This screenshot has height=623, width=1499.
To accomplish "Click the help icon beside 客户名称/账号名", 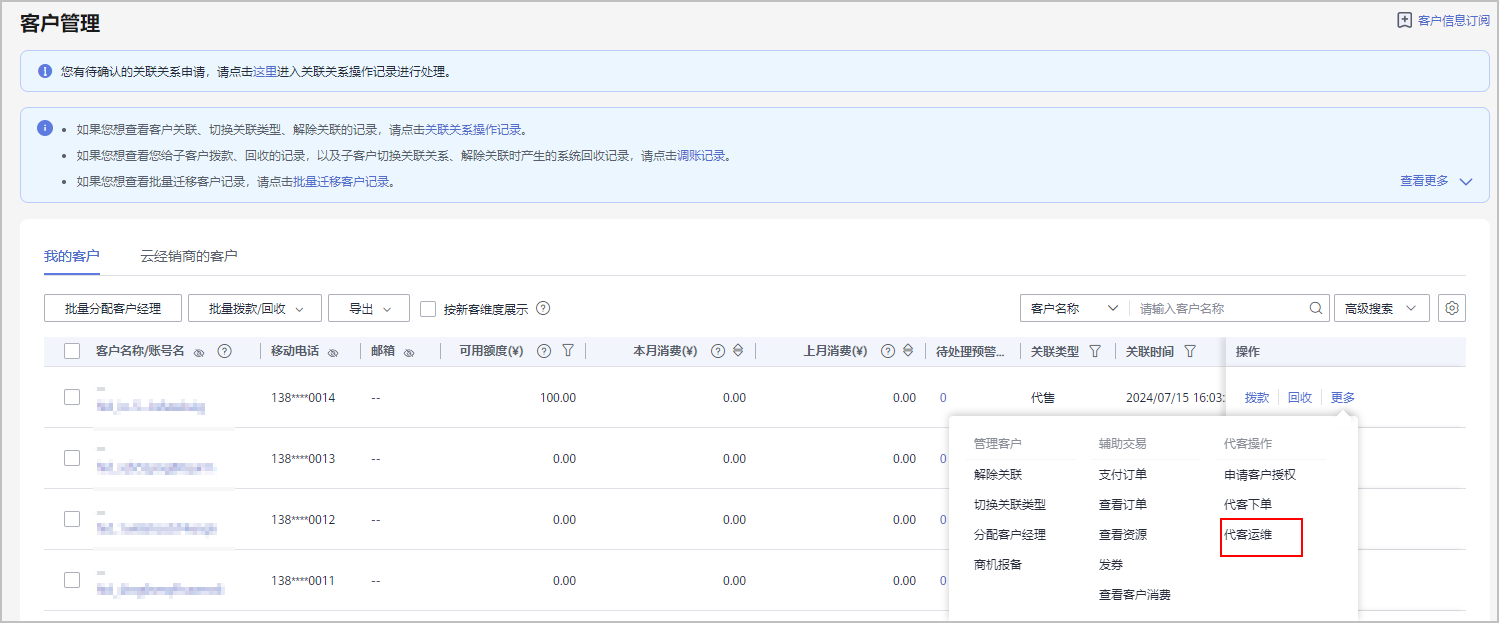I will [224, 351].
